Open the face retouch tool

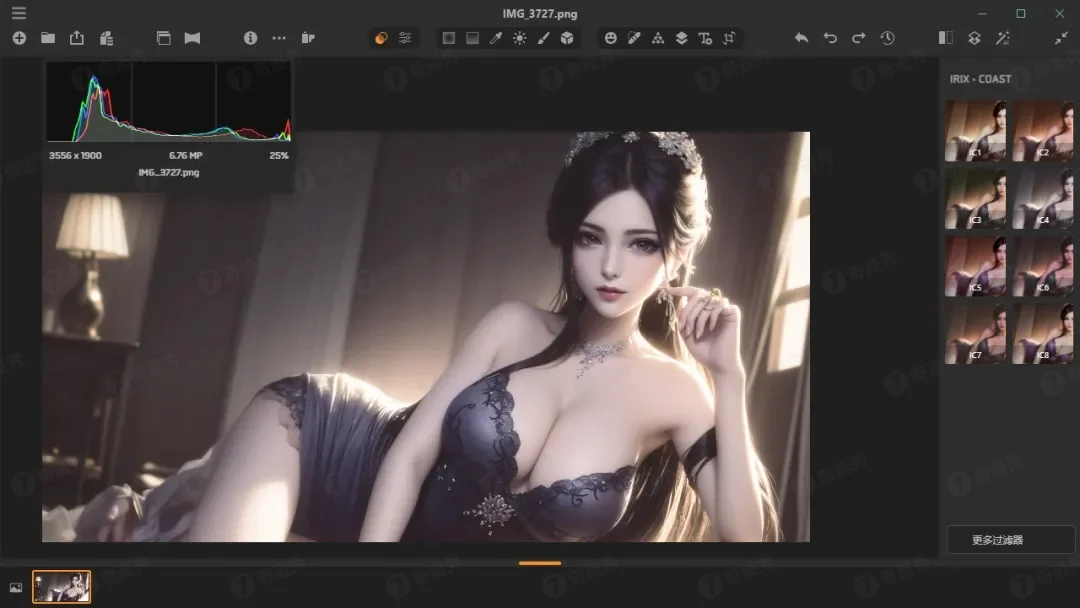click(610, 38)
